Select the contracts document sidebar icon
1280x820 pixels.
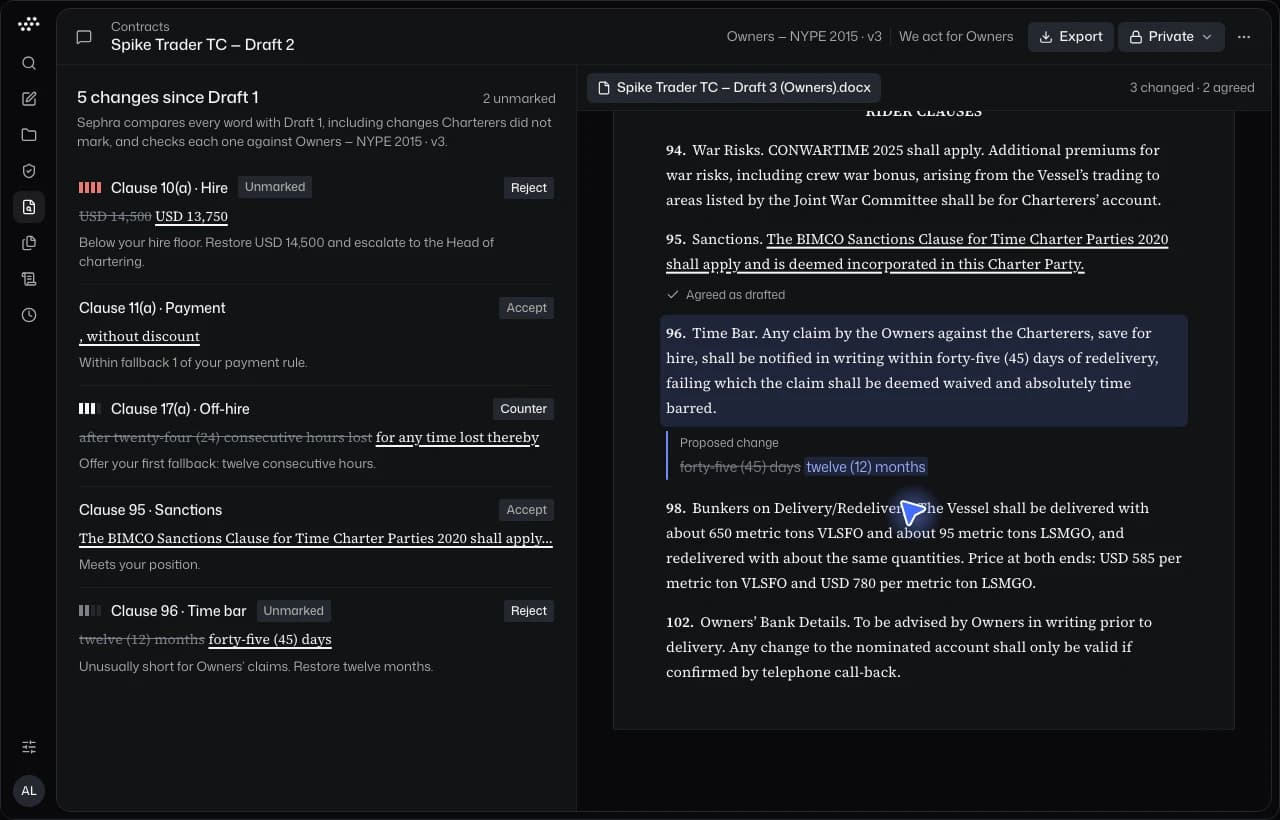(x=29, y=207)
